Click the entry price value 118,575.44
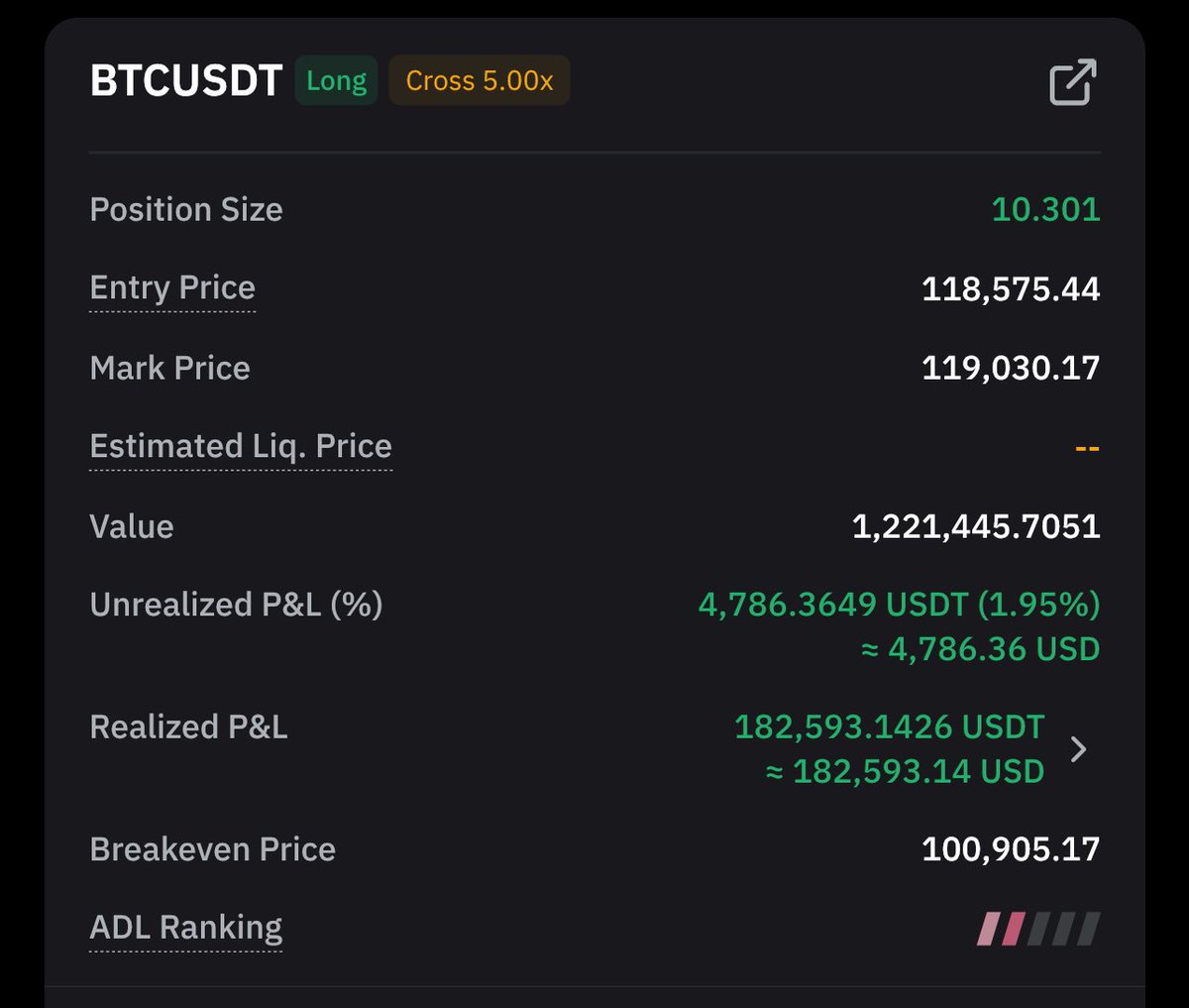This screenshot has width=1189, height=1008. [x=1011, y=288]
